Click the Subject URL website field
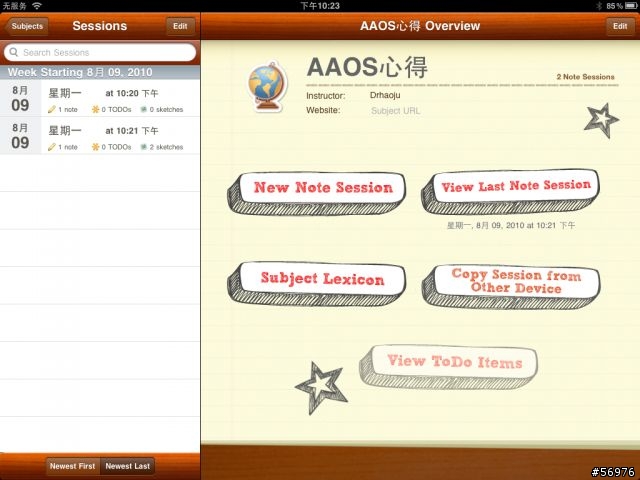Viewport: 640px width, 480px height. 395,111
